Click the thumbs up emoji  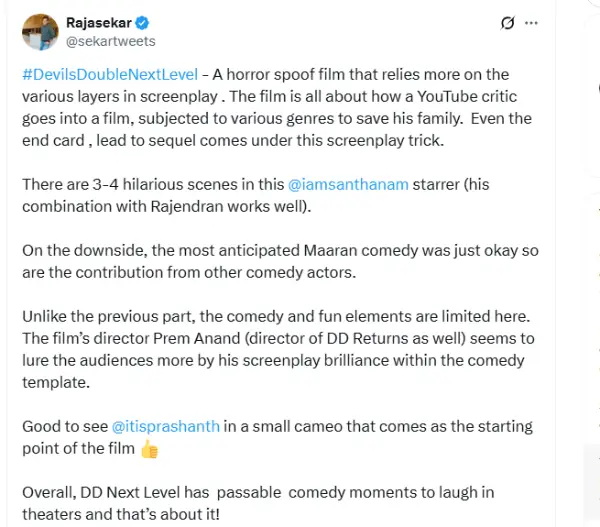pos(149,449)
